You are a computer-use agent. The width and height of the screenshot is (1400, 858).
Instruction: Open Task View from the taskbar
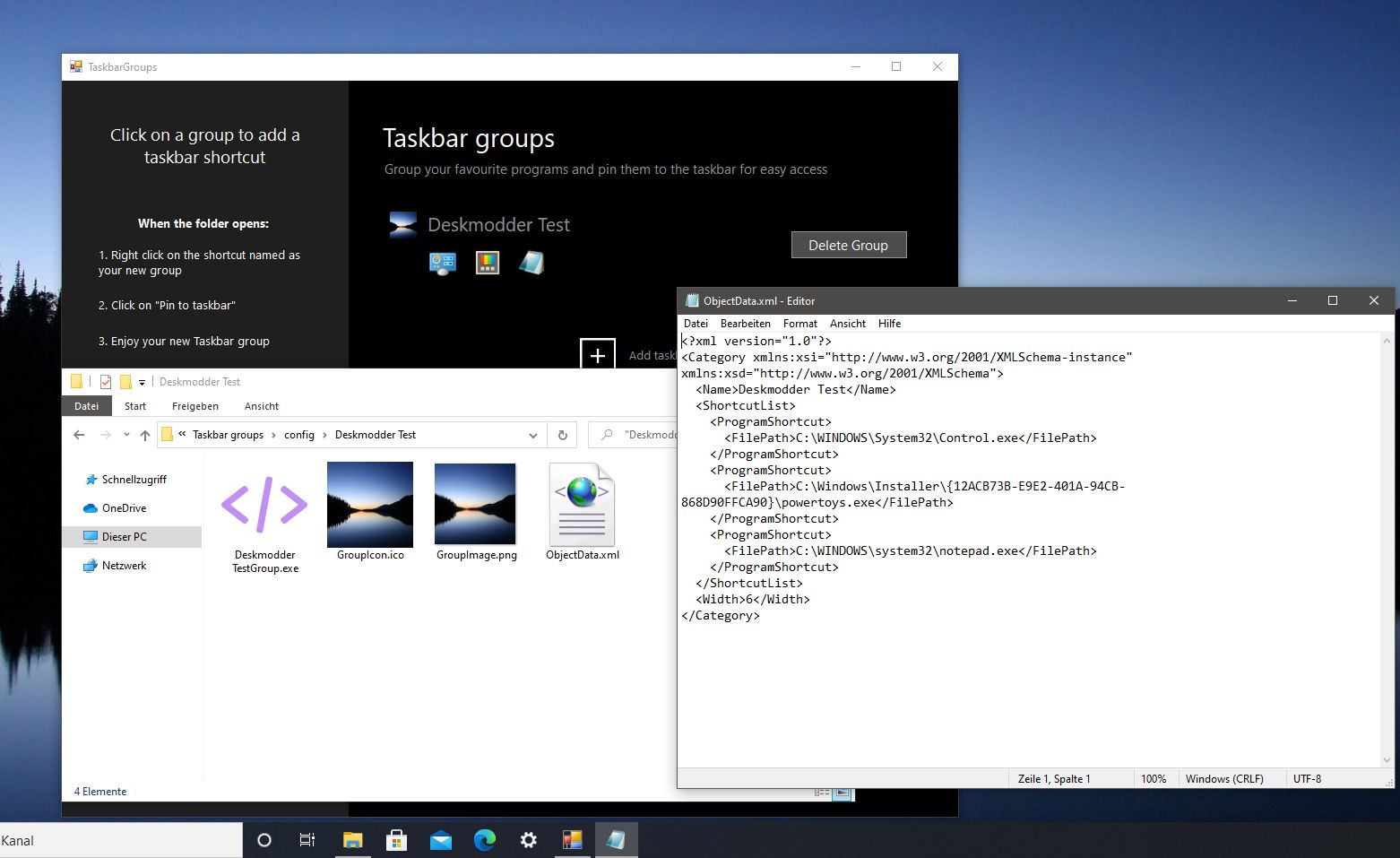click(x=307, y=840)
